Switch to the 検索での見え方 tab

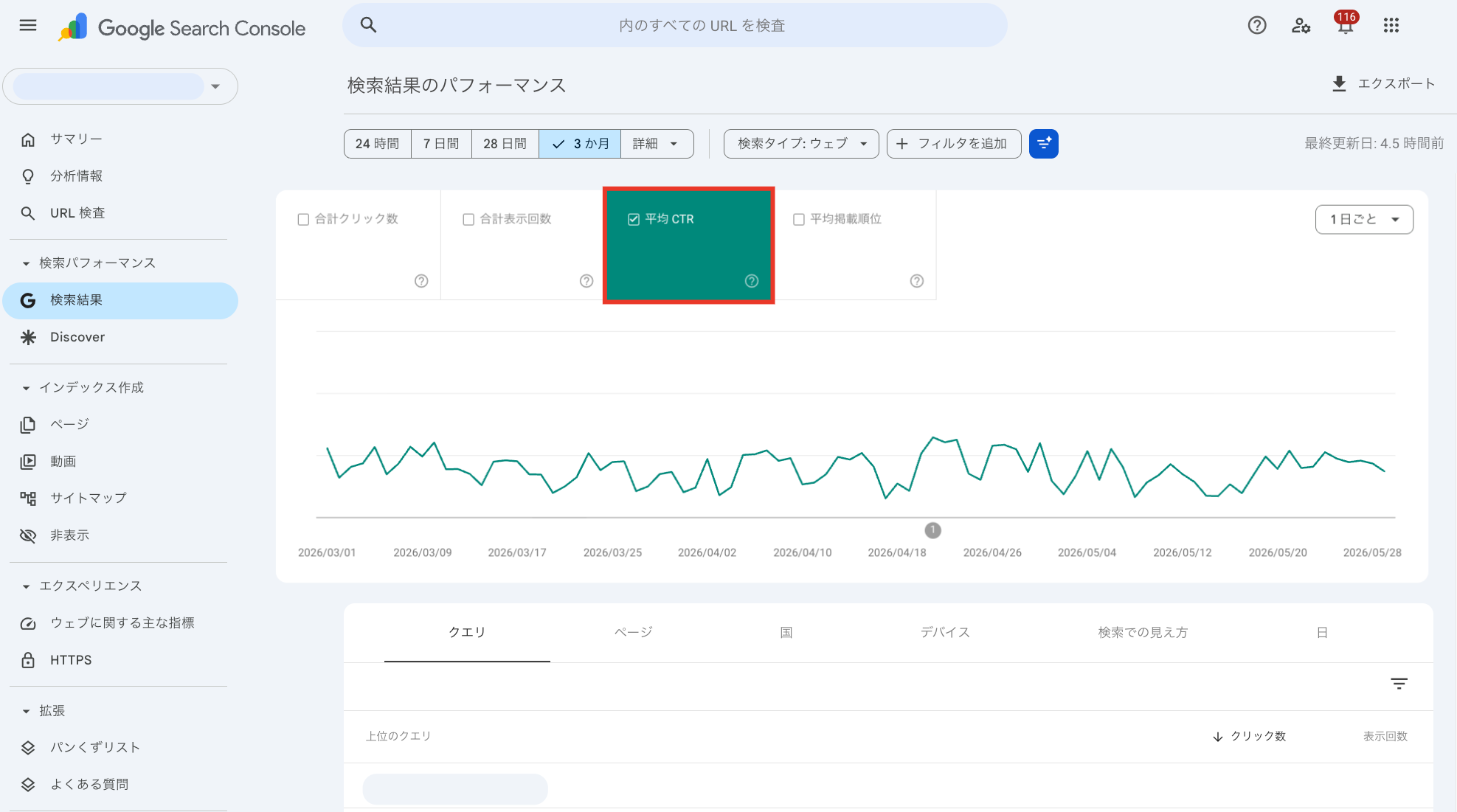coord(1143,632)
